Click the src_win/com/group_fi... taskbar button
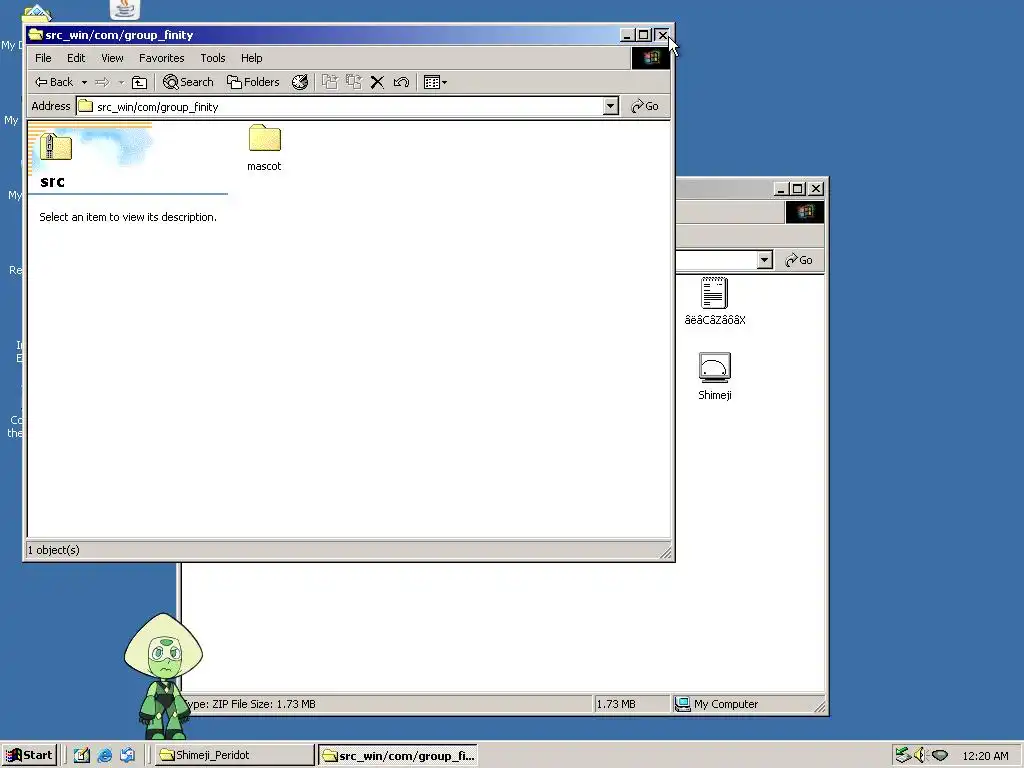Screen dimensions: 1024x768 (x=398, y=756)
